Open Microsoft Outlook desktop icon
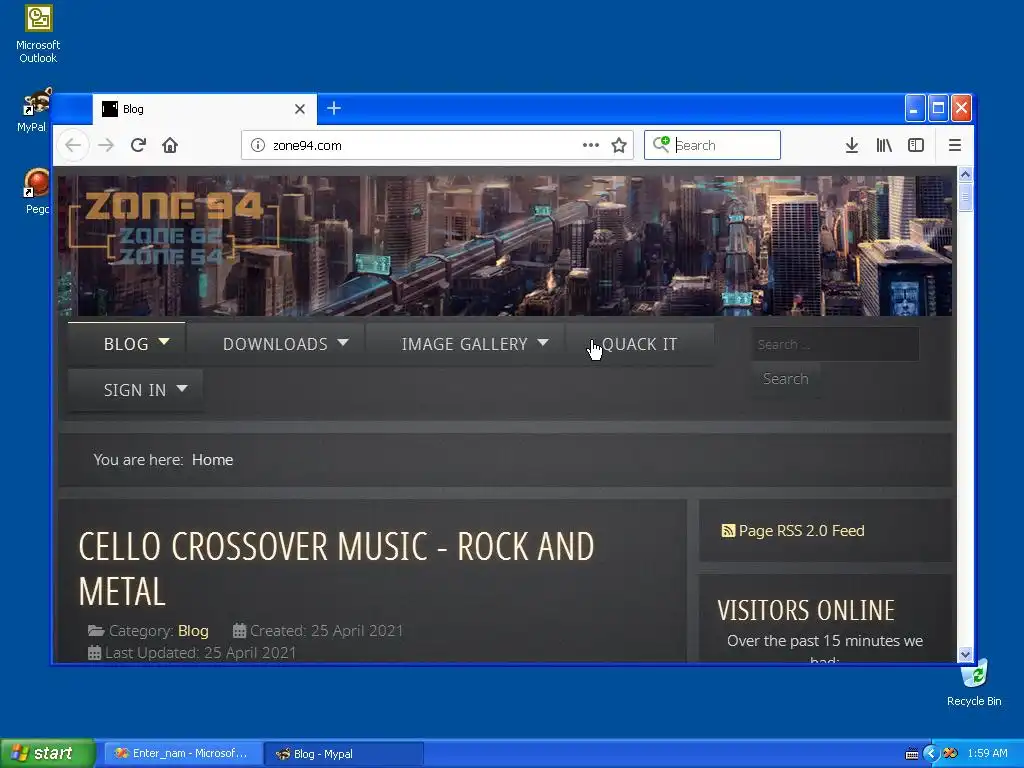The image size is (1024, 768). [x=38, y=33]
